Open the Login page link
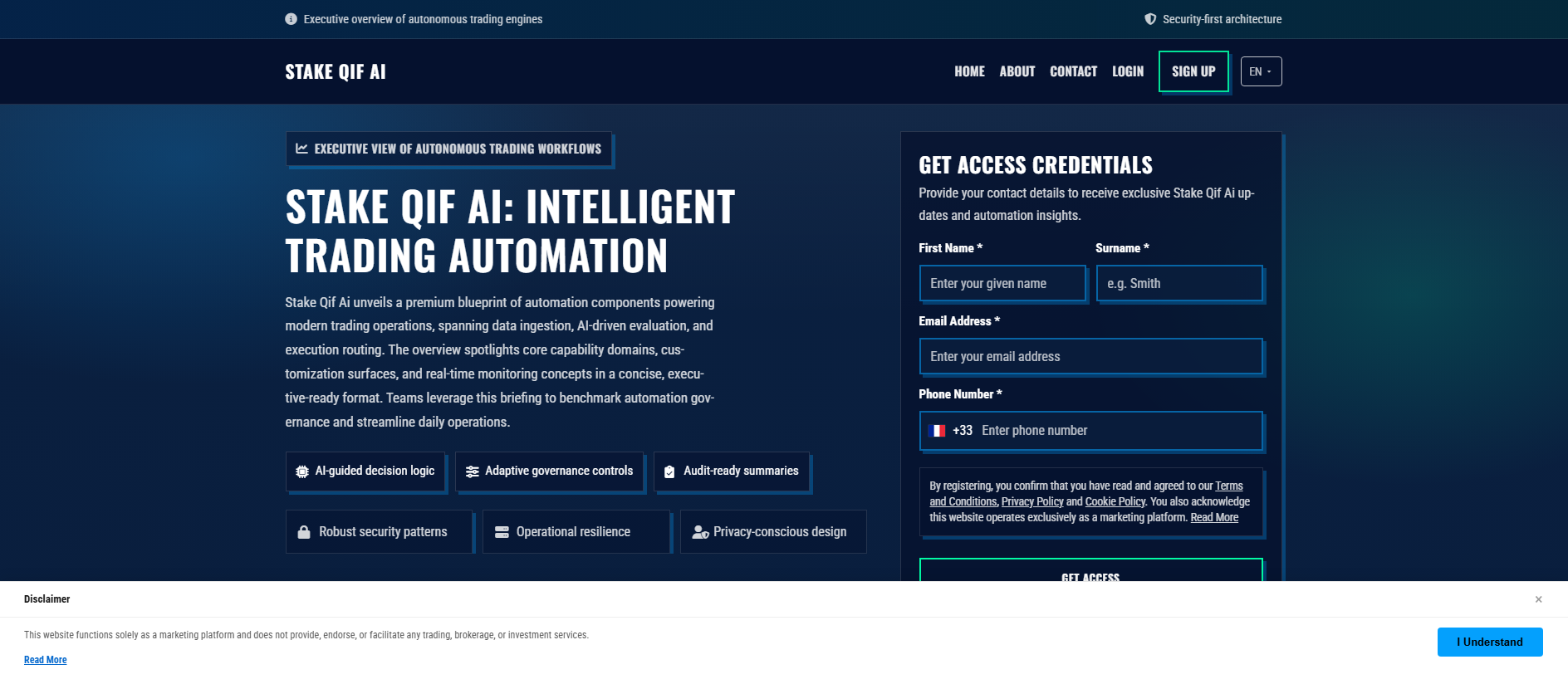1568x679 pixels. (1128, 71)
